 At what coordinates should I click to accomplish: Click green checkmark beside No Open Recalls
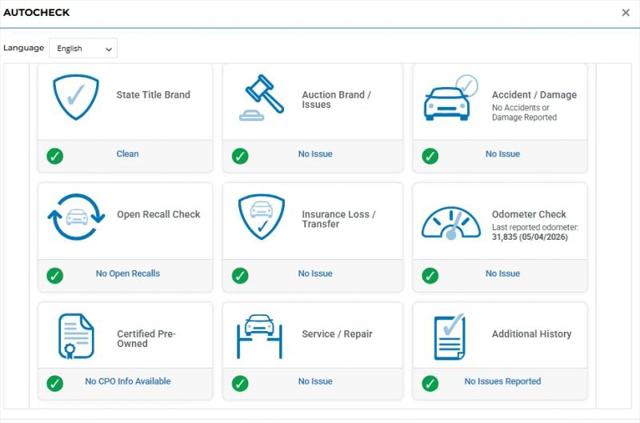click(x=55, y=276)
